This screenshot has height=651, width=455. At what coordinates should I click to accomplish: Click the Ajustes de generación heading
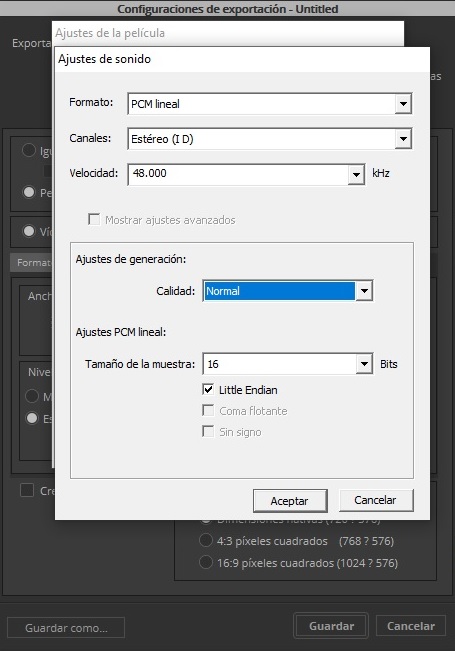pos(131,259)
